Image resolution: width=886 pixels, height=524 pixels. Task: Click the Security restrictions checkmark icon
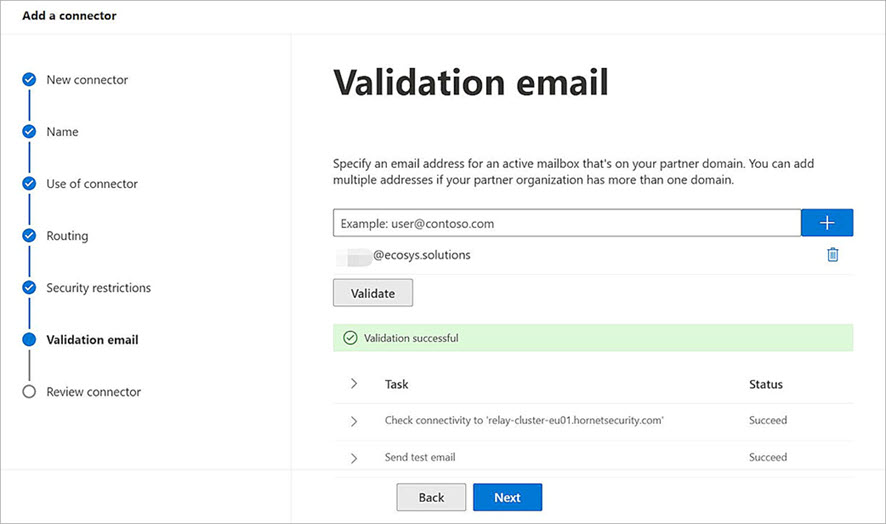pos(29,288)
